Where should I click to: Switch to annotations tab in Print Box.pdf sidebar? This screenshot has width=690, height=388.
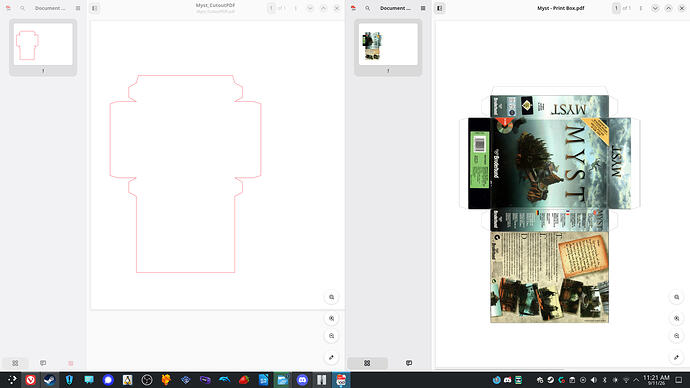point(409,363)
